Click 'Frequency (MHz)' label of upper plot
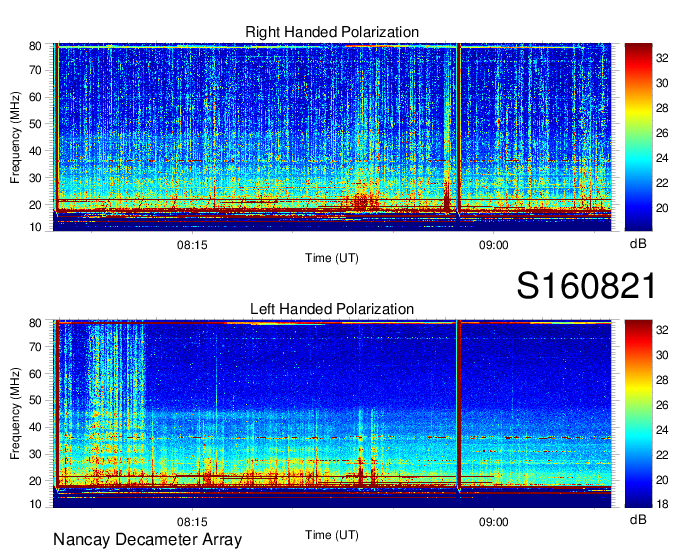 point(15,138)
